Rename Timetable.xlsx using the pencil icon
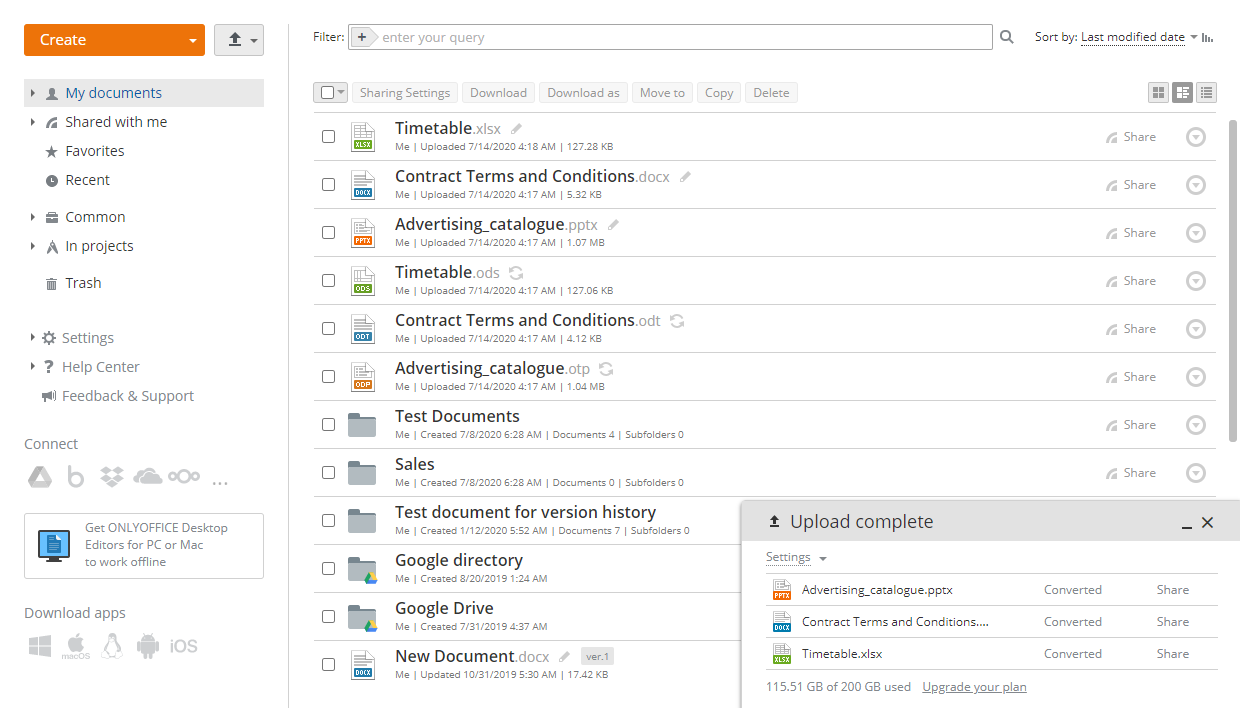 pyautogui.click(x=515, y=127)
